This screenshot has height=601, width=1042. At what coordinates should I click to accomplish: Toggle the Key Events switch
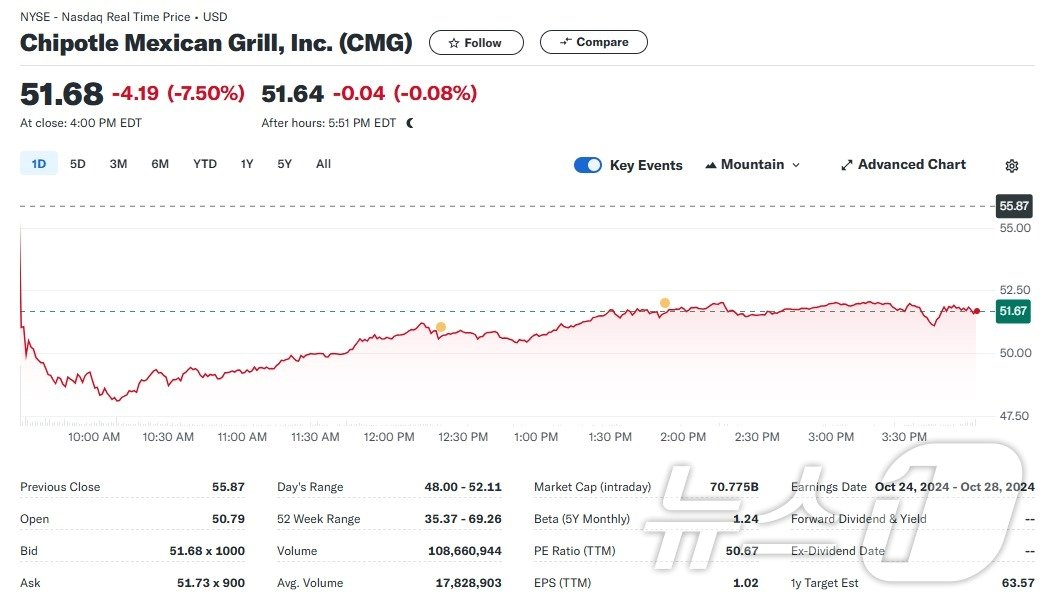pyautogui.click(x=588, y=165)
